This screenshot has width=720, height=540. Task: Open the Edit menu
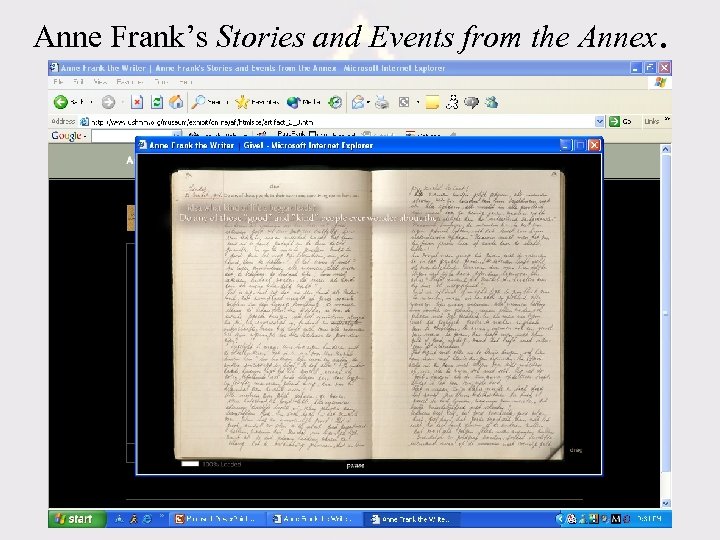[x=79, y=82]
